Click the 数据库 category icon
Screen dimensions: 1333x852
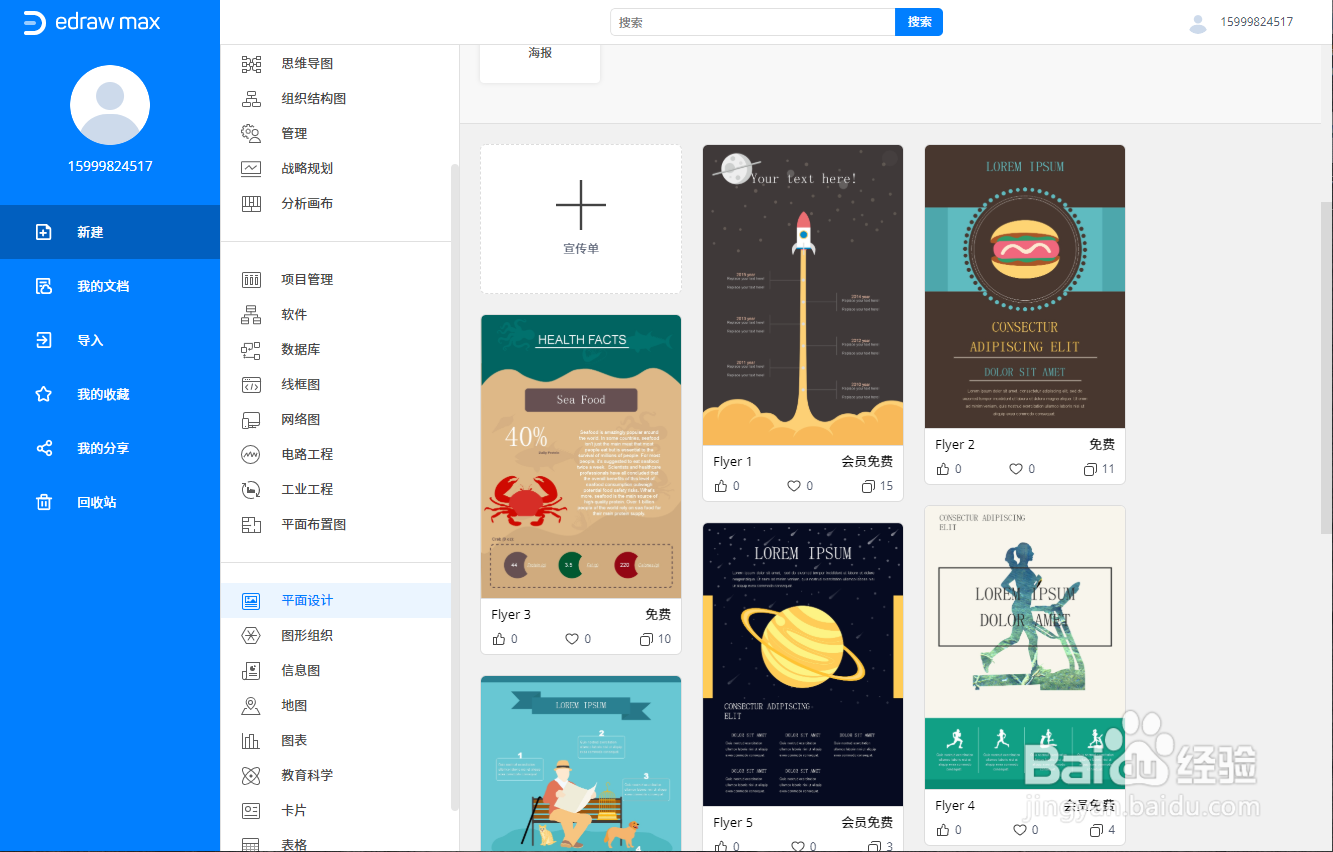(251, 349)
